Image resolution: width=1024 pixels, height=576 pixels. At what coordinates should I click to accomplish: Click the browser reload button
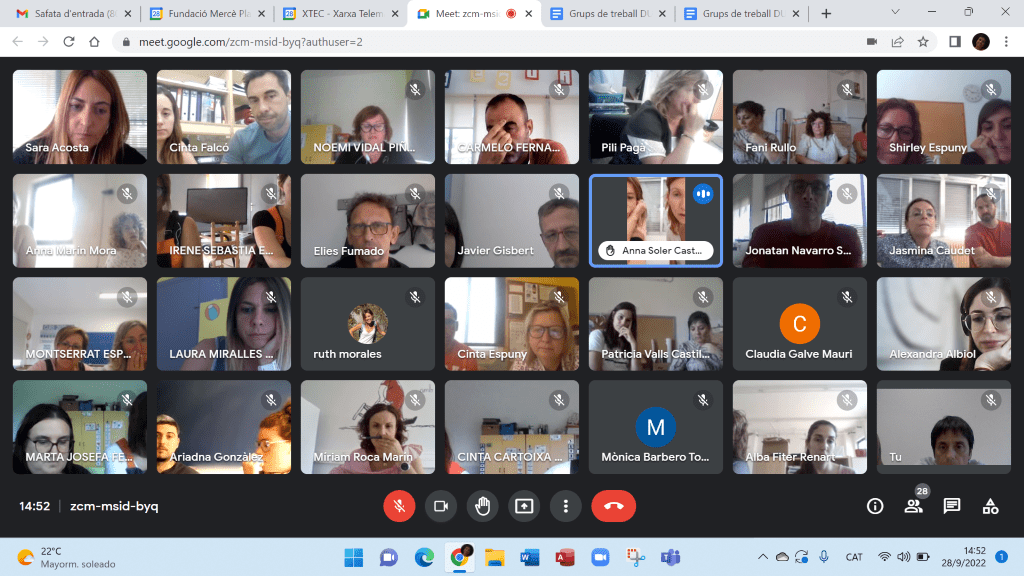pos(69,42)
